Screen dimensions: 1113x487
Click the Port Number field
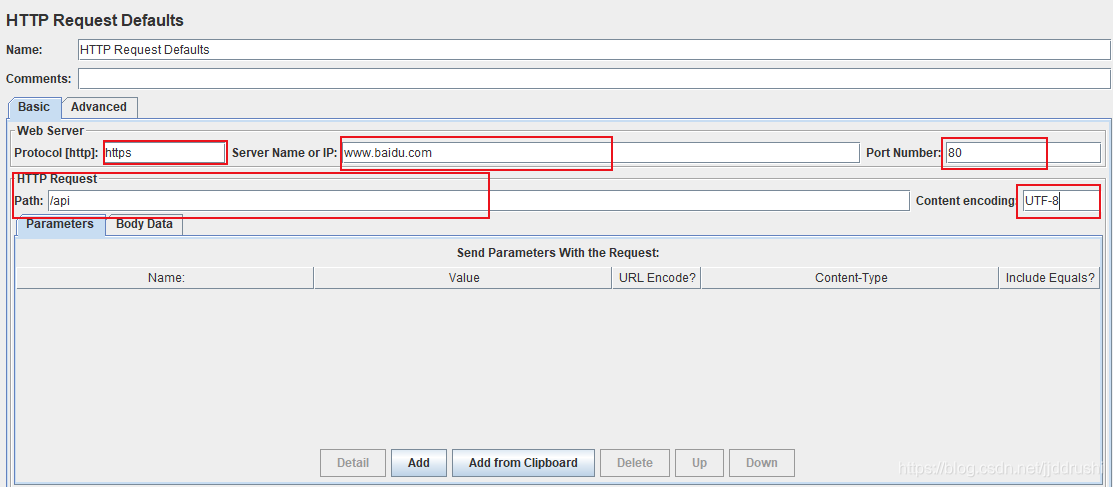click(x=1022, y=153)
